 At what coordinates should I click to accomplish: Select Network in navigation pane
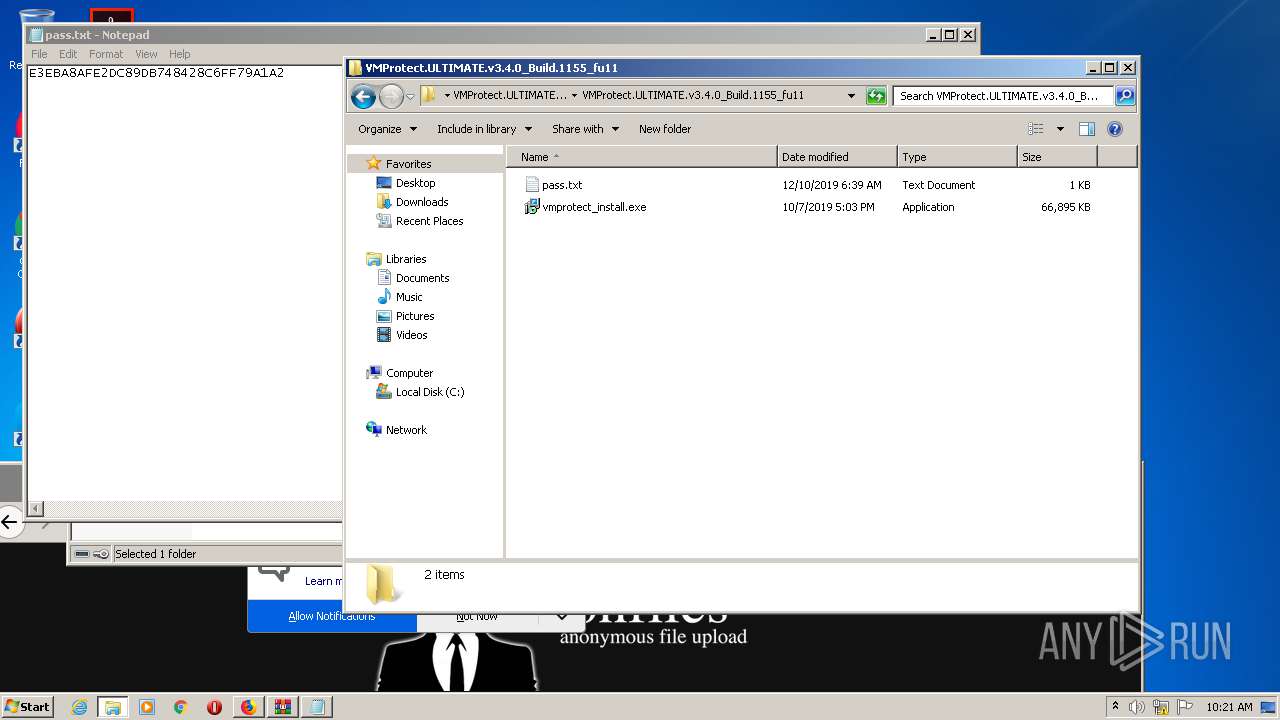[x=406, y=430]
